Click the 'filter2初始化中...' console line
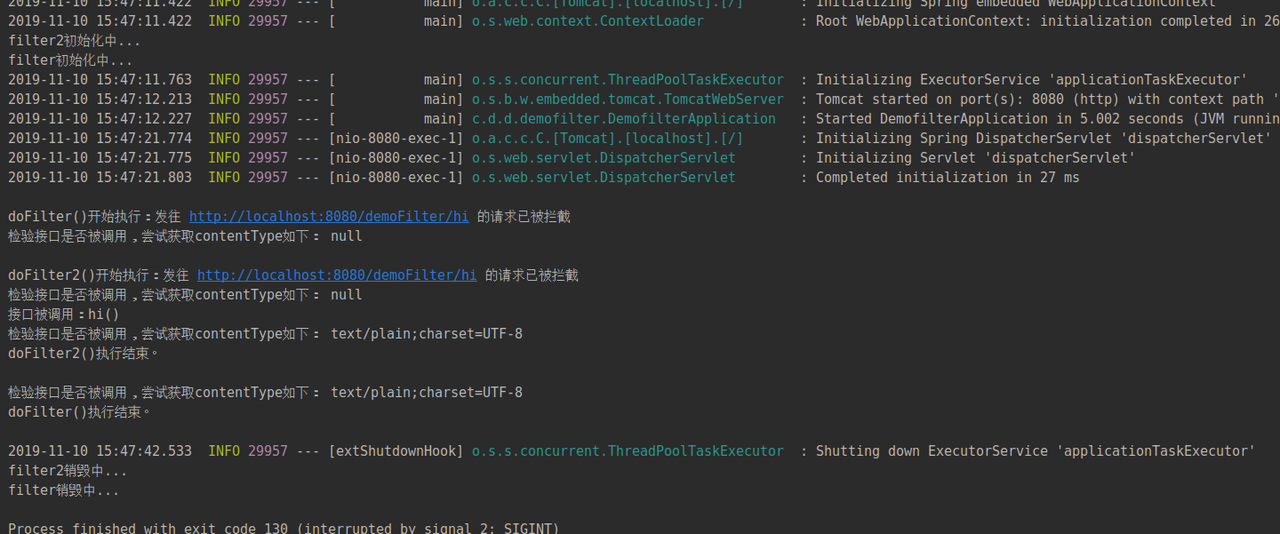 coord(74,41)
